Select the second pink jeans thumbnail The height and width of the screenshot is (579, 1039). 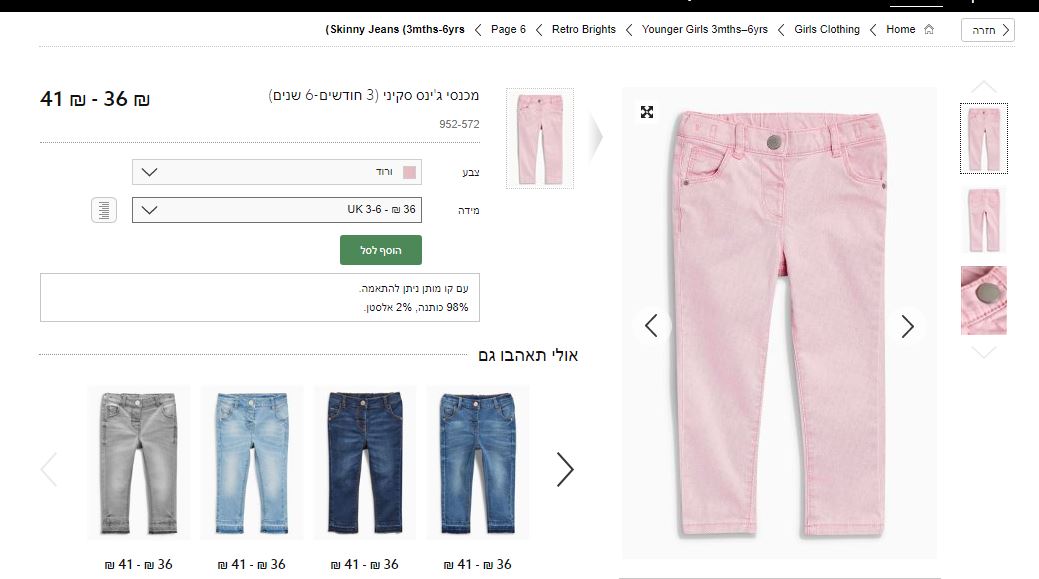pos(983,220)
